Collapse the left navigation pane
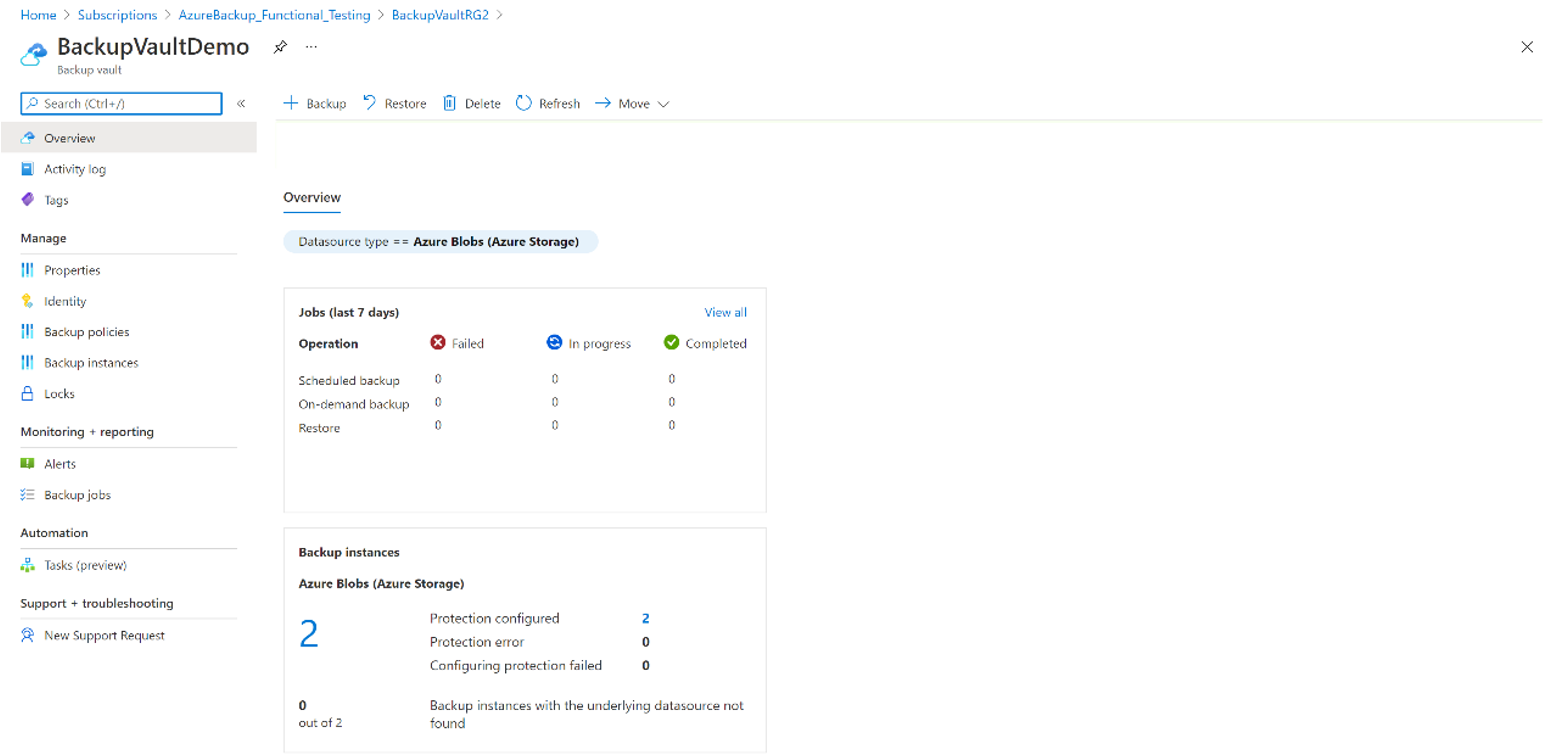This screenshot has height=756, width=1560. 241,102
